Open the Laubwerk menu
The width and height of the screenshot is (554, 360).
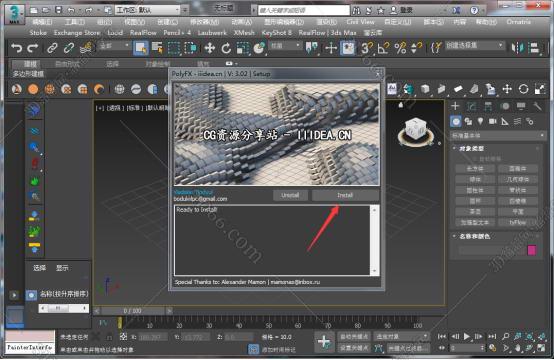212,33
